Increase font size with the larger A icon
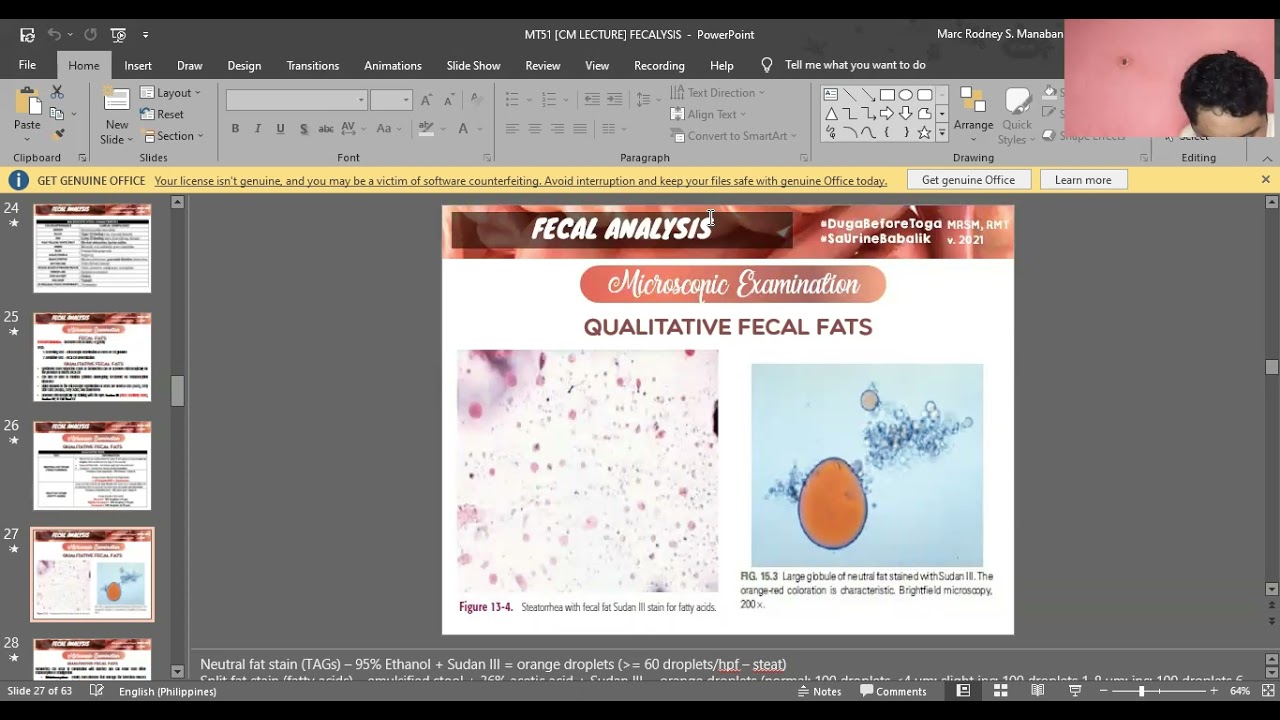Screen dimensions: 1280x720 click(427, 100)
